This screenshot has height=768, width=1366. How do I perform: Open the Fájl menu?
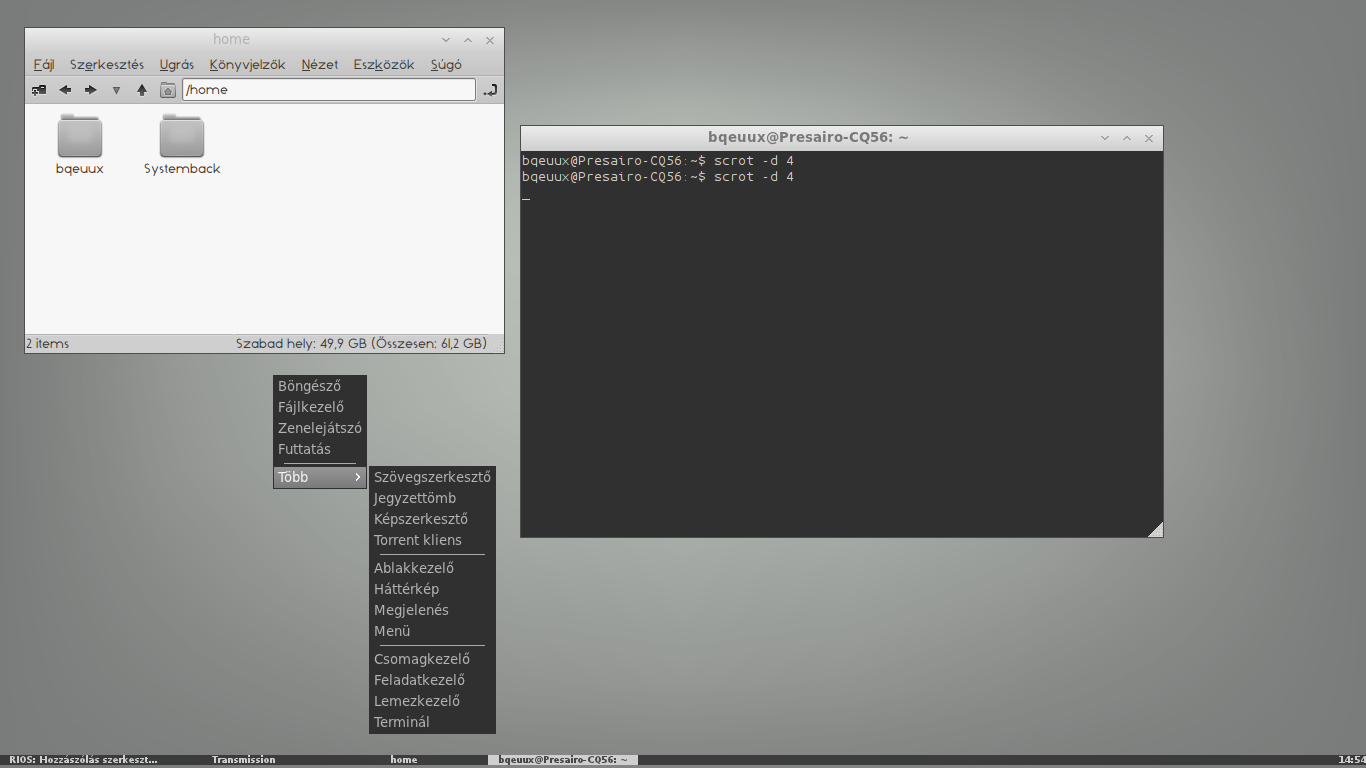click(x=44, y=64)
